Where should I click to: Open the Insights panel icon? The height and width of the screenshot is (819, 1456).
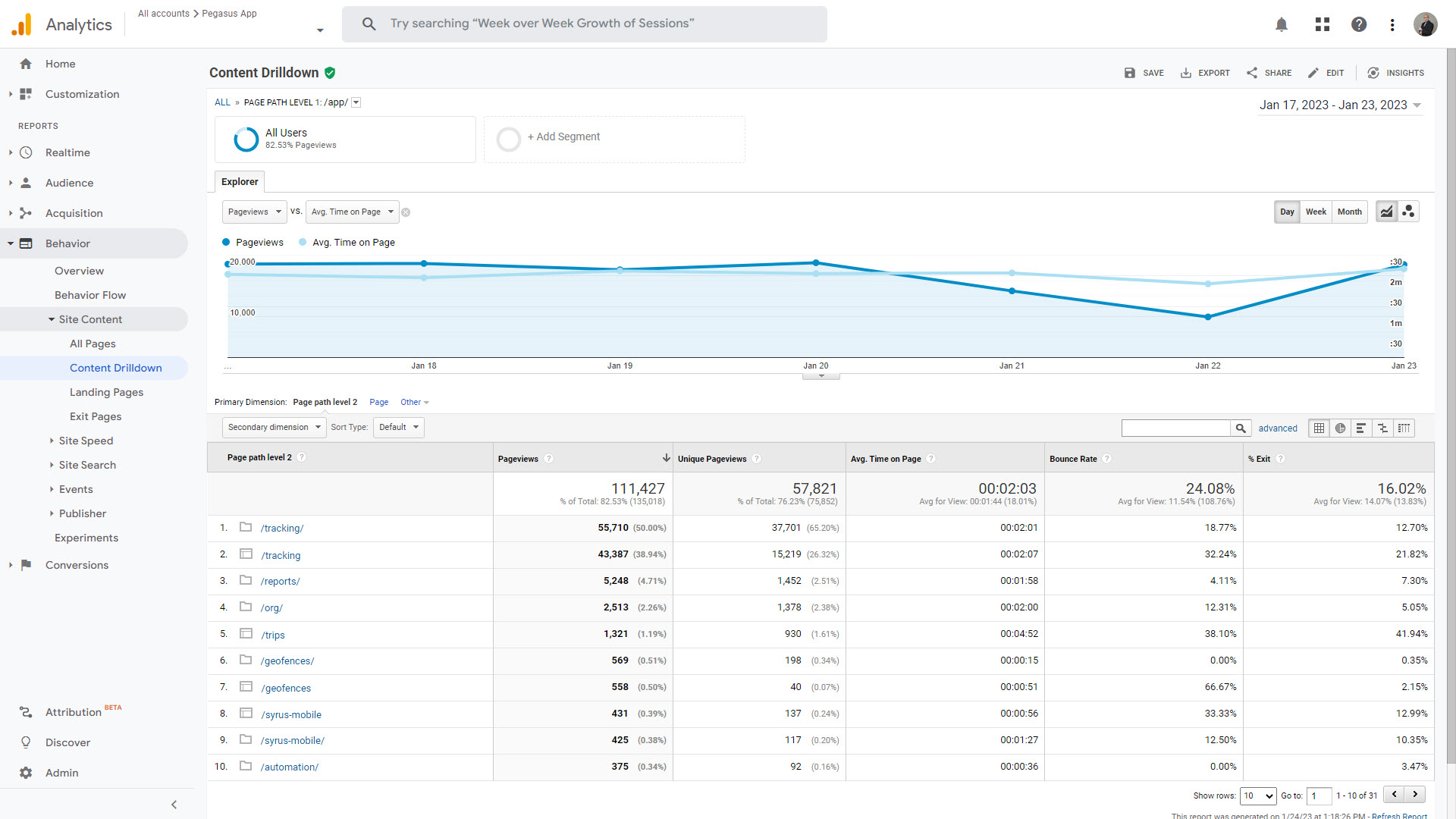tap(1373, 73)
